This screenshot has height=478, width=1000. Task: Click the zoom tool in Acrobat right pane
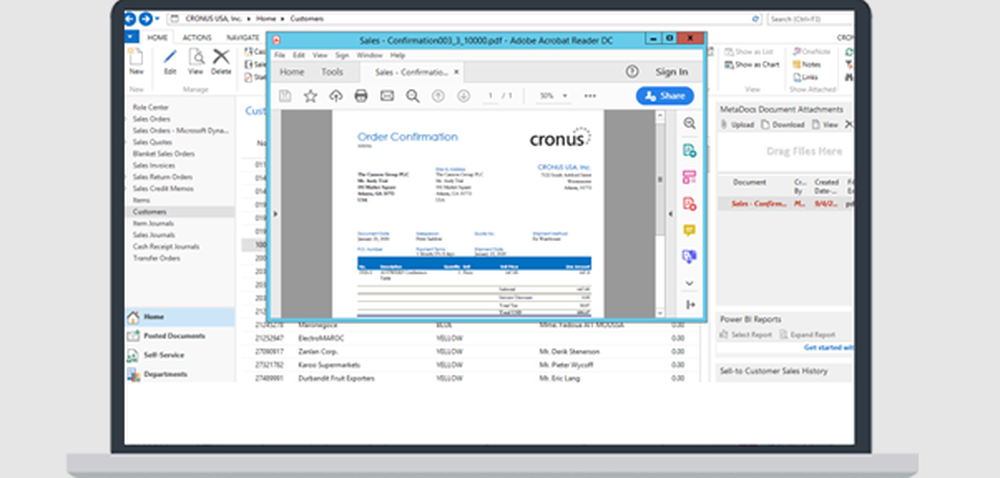[x=689, y=124]
